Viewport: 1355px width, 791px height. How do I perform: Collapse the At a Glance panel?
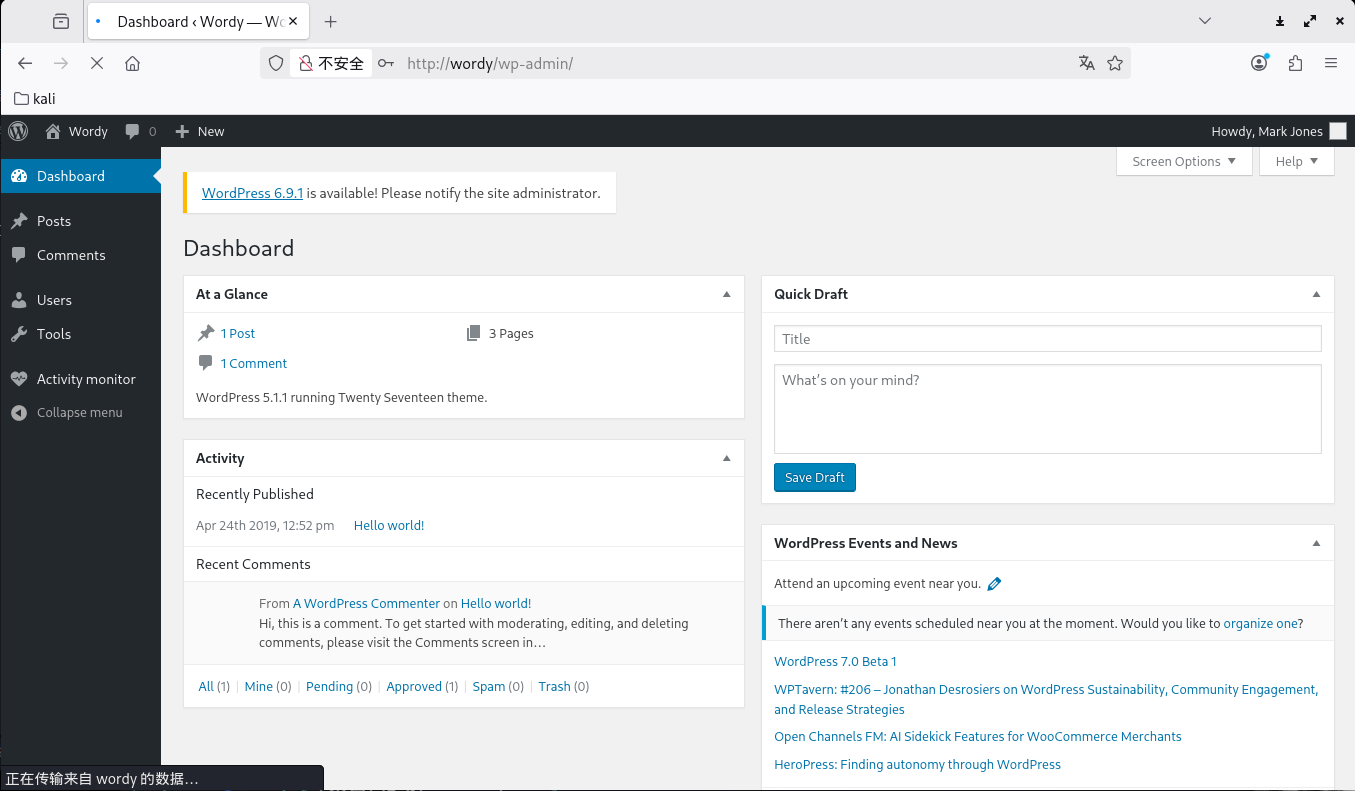(x=727, y=294)
